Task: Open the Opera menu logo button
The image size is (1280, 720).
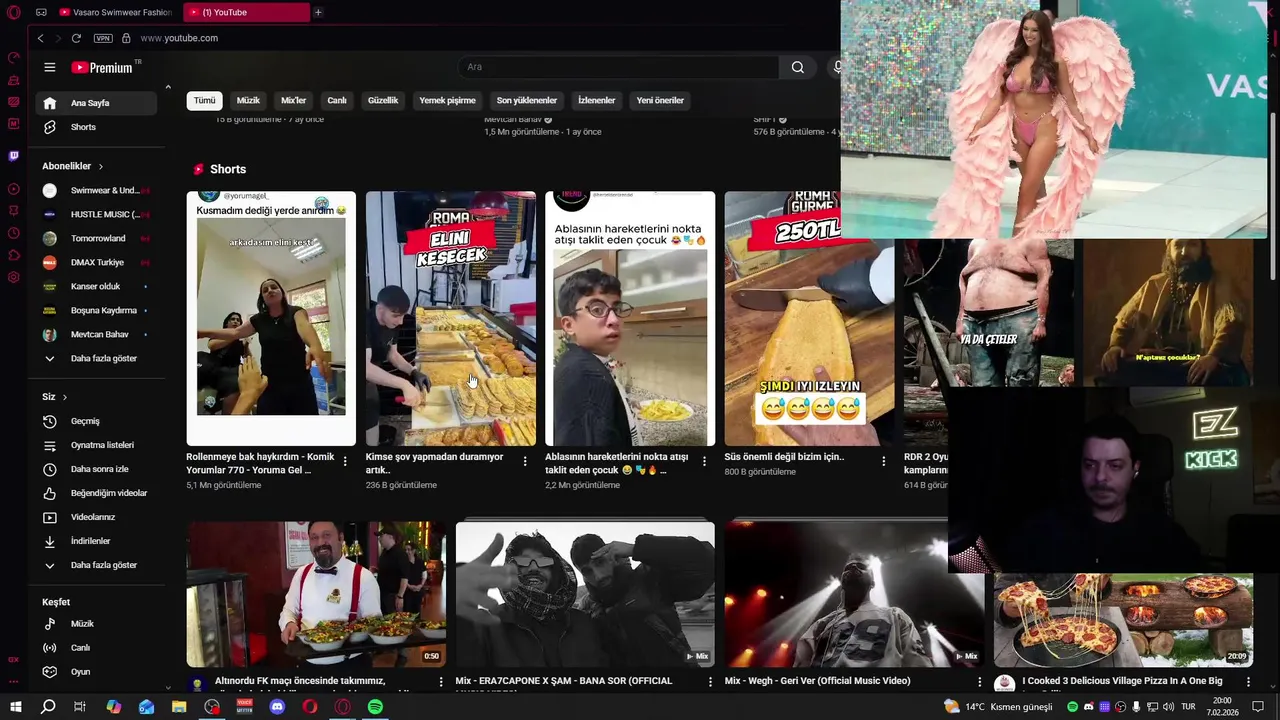Action: click(x=14, y=12)
